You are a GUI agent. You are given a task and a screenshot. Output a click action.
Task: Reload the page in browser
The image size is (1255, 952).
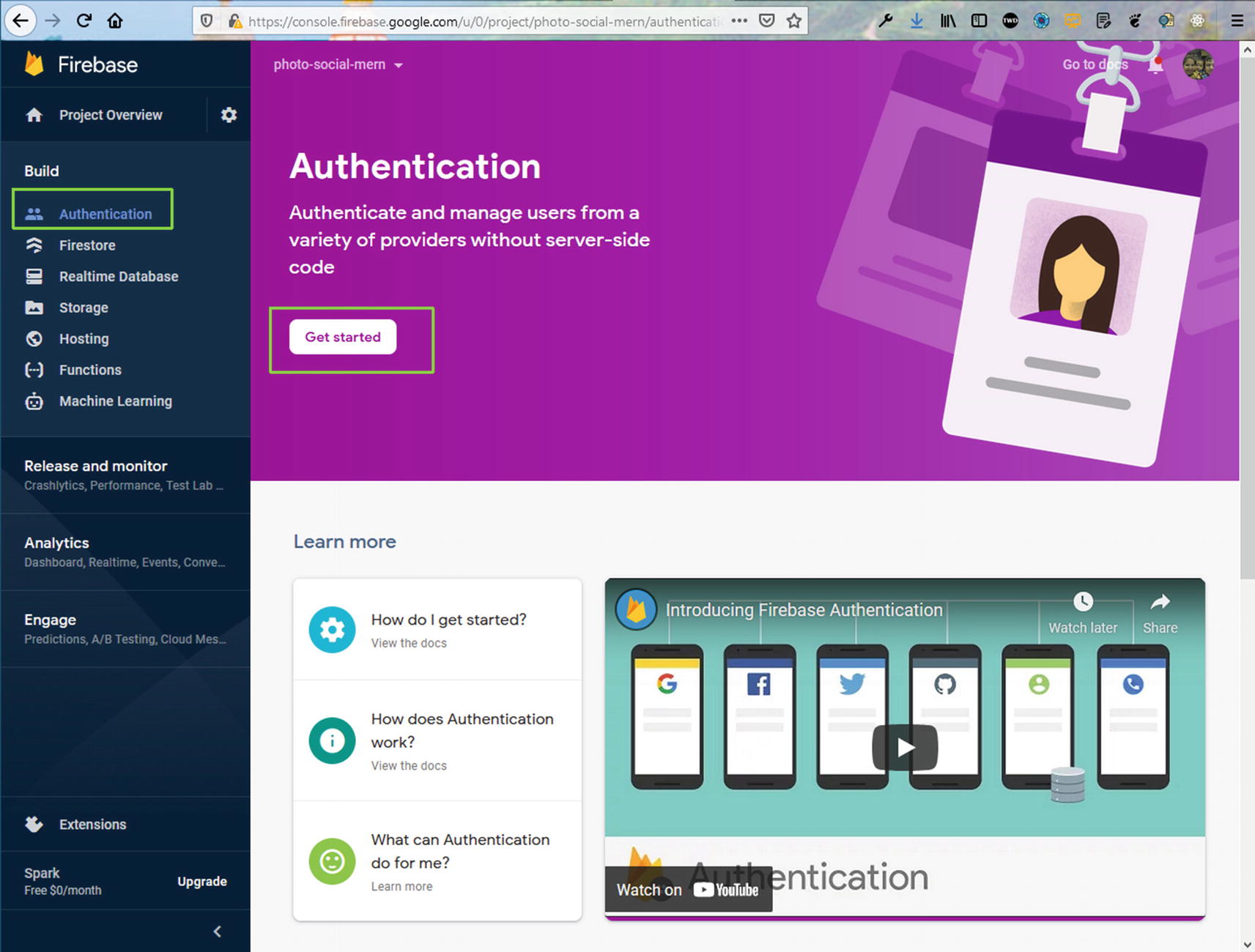(84, 21)
